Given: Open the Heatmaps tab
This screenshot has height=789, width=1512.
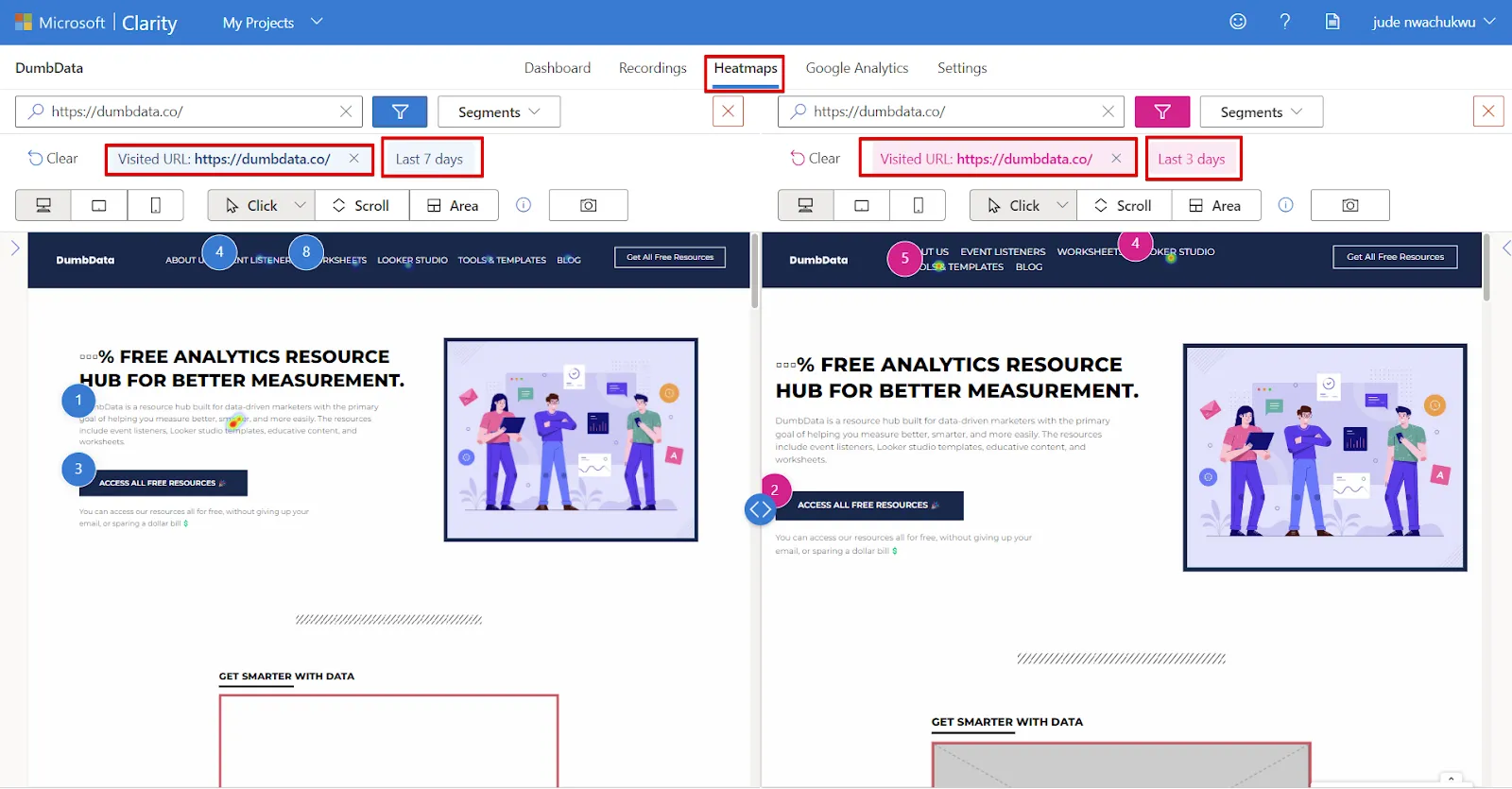Looking at the screenshot, I should 746,68.
